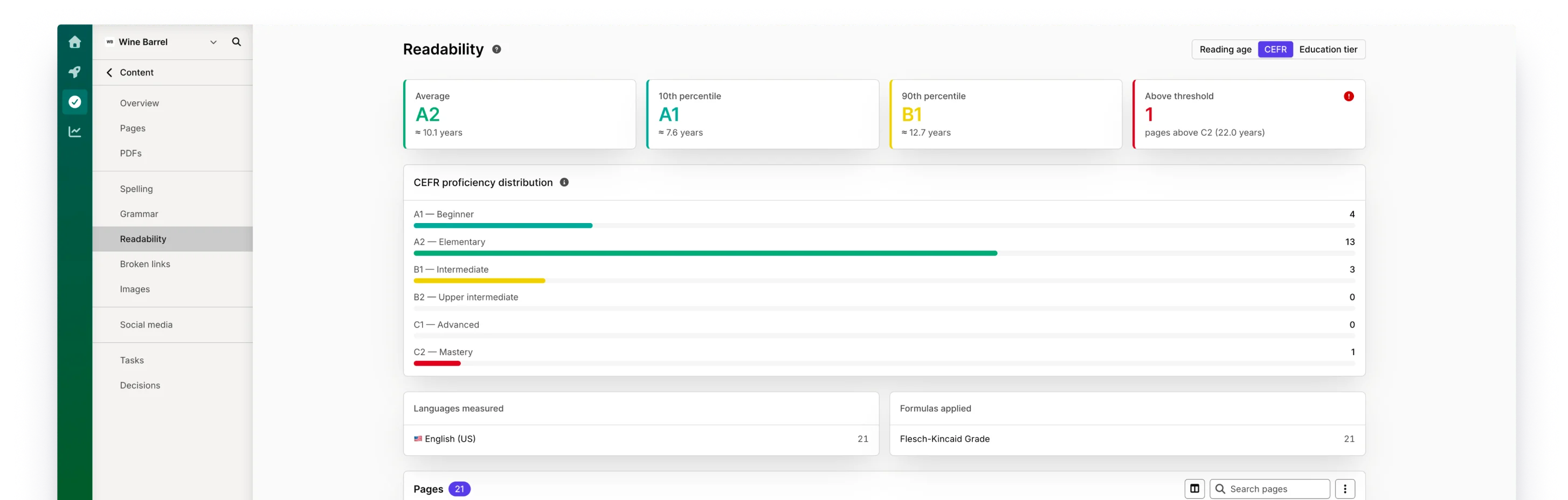Focus the Search pages input field
This screenshot has width=1568, height=500.
tap(1269, 489)
